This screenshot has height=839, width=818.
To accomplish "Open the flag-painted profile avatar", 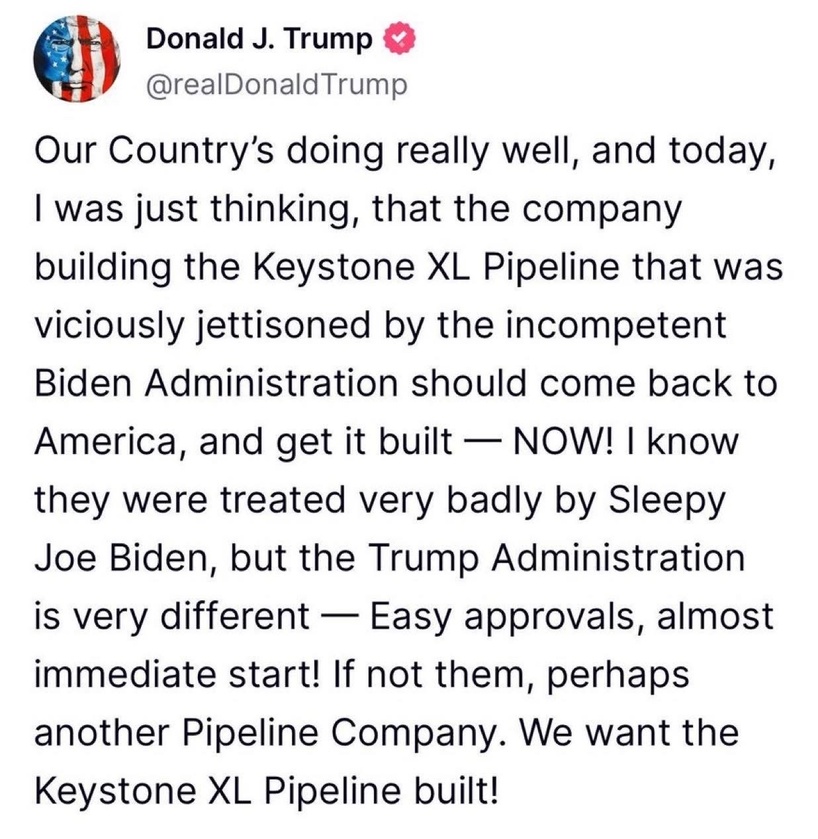I will coord(77,59).
